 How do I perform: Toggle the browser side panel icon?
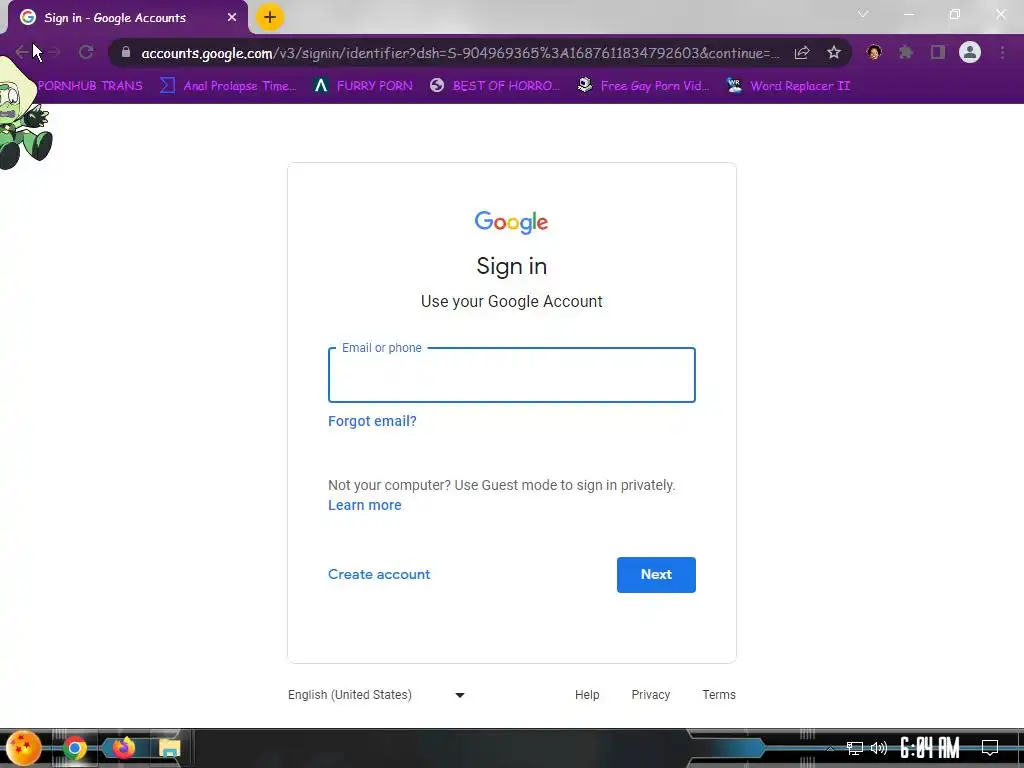pos(938,52)
